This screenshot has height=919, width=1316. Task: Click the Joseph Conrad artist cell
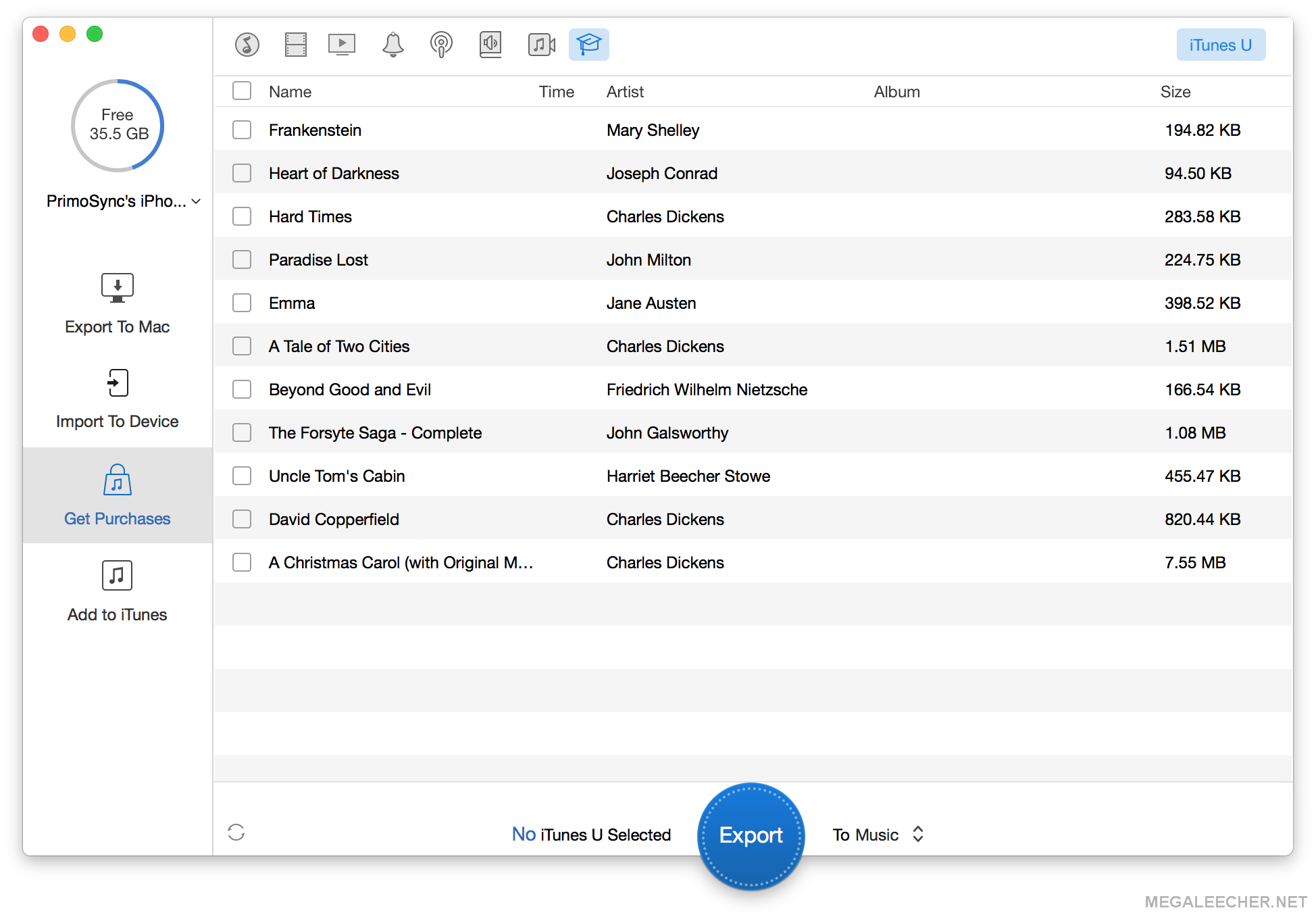click(x=662, y=173)
